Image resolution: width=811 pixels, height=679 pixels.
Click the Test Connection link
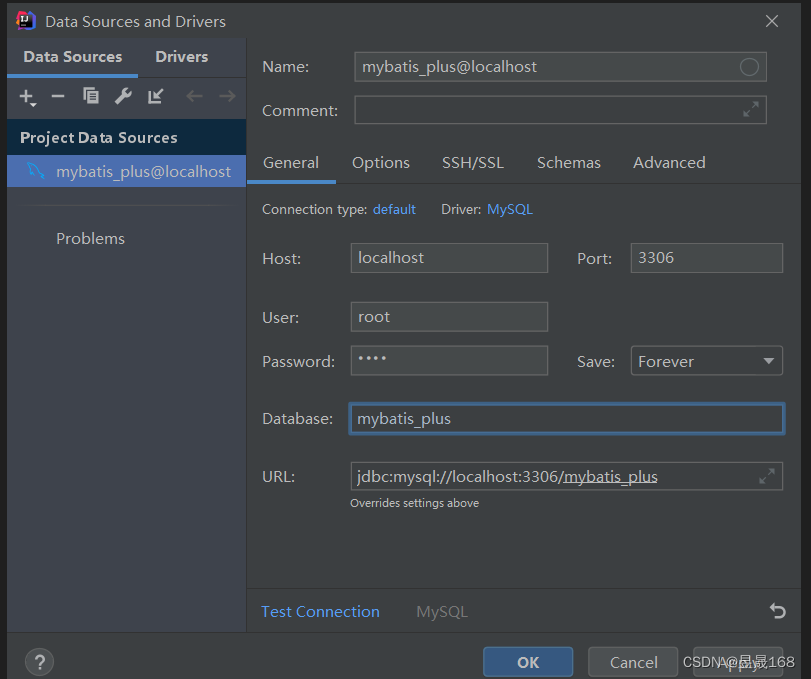320,612
